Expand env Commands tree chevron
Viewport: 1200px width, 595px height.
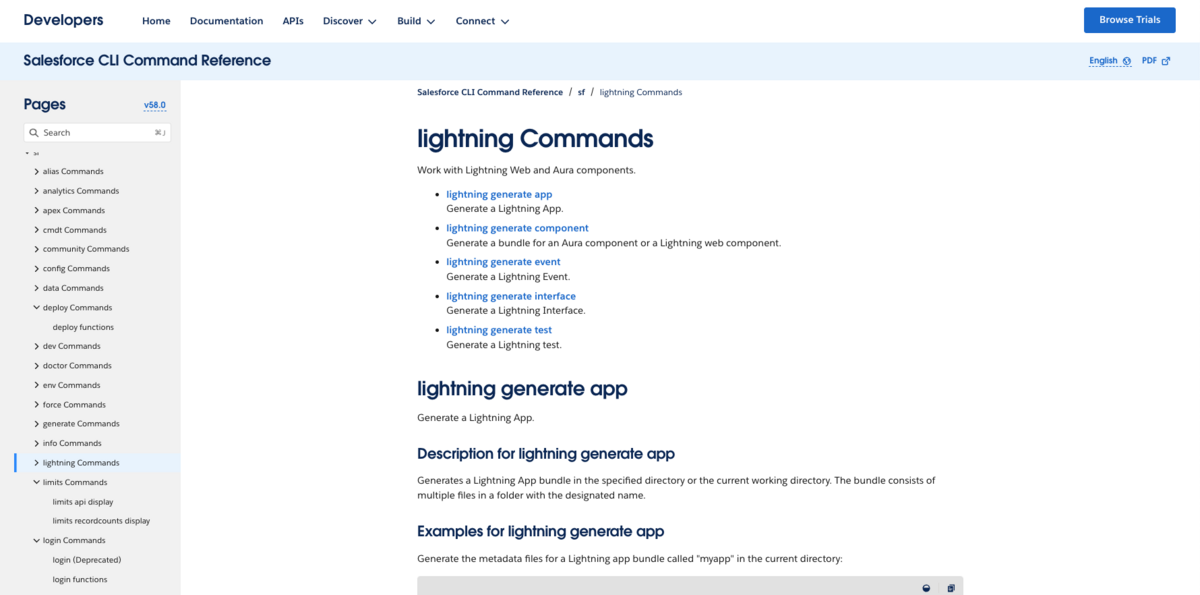click(37, 385)
